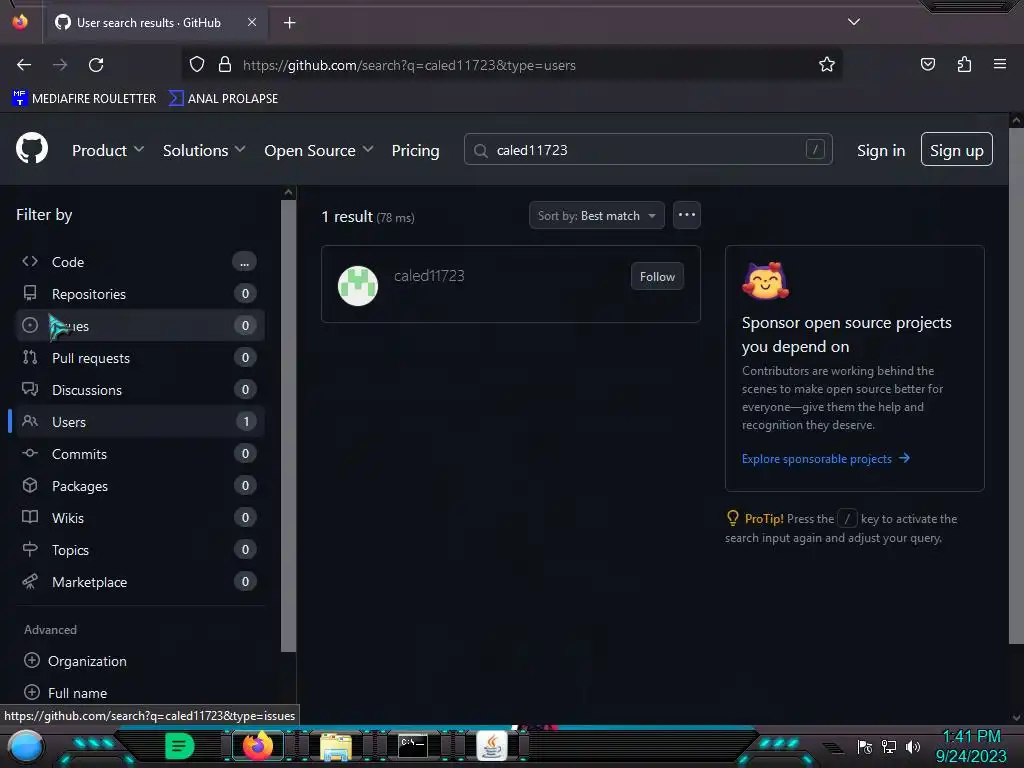Open the Pricing page
The height and width of the screenshot is (768, 1024).
[x=415, y=150]
